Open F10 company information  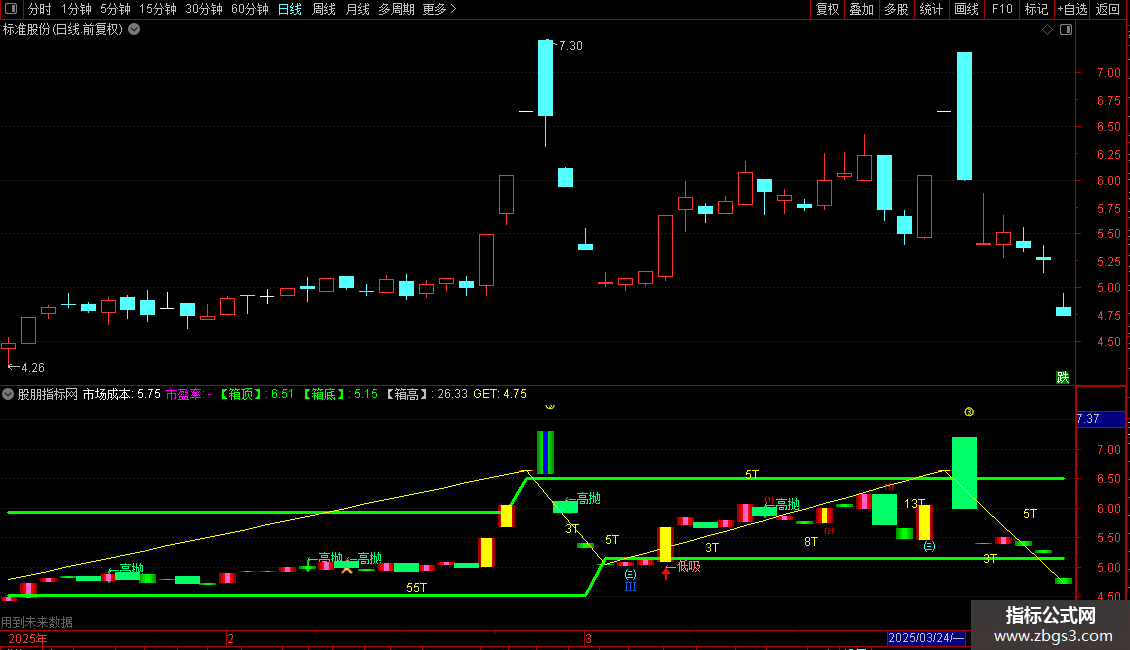click(x=1002, y=9)
